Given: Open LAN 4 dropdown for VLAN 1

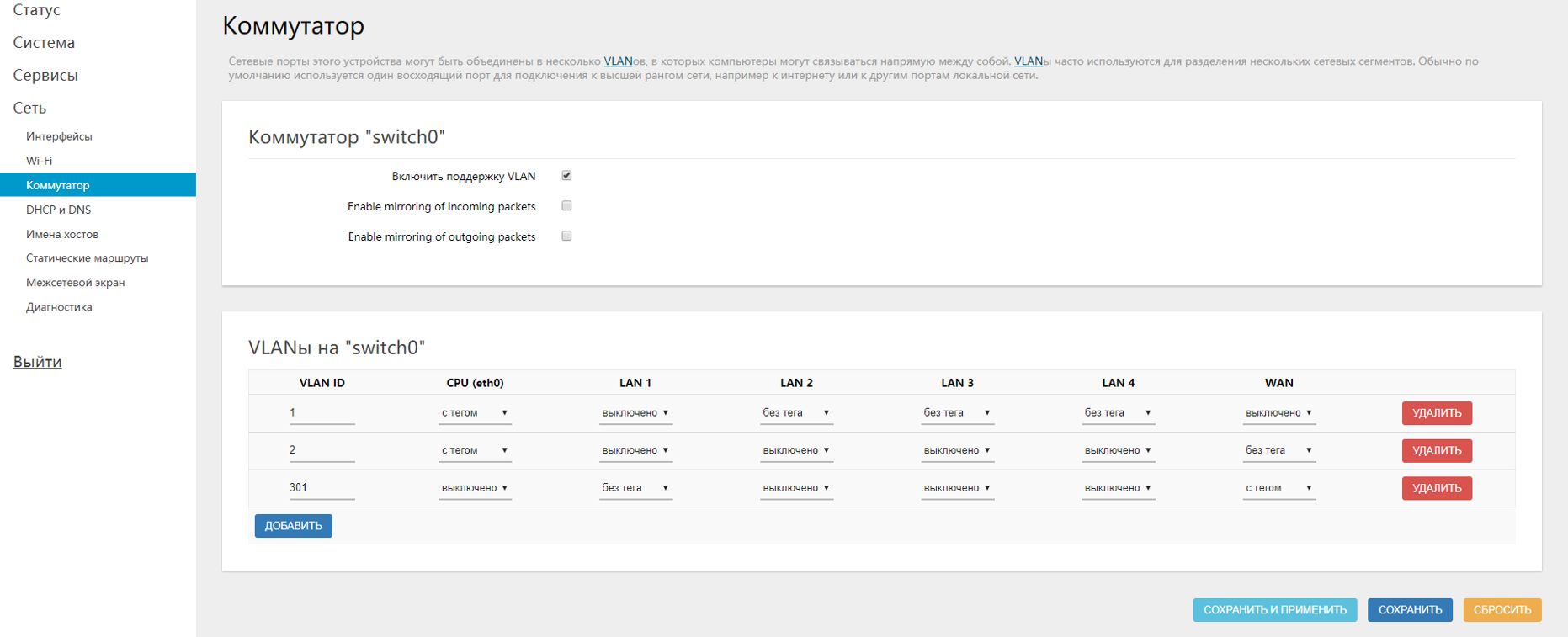Looking at the screenshot, I should (x=1118, y=413).
